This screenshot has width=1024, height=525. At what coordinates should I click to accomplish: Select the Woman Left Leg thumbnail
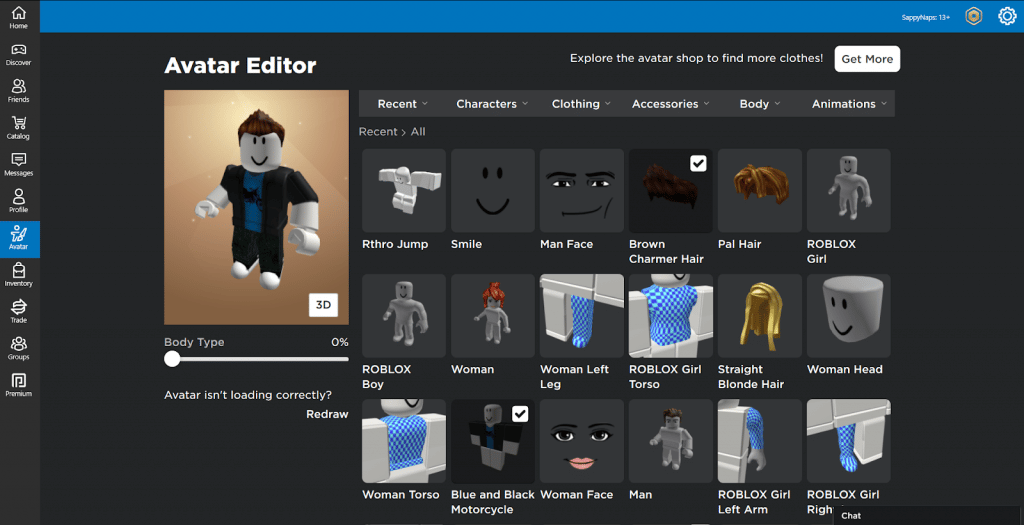[x=581, y=315]
